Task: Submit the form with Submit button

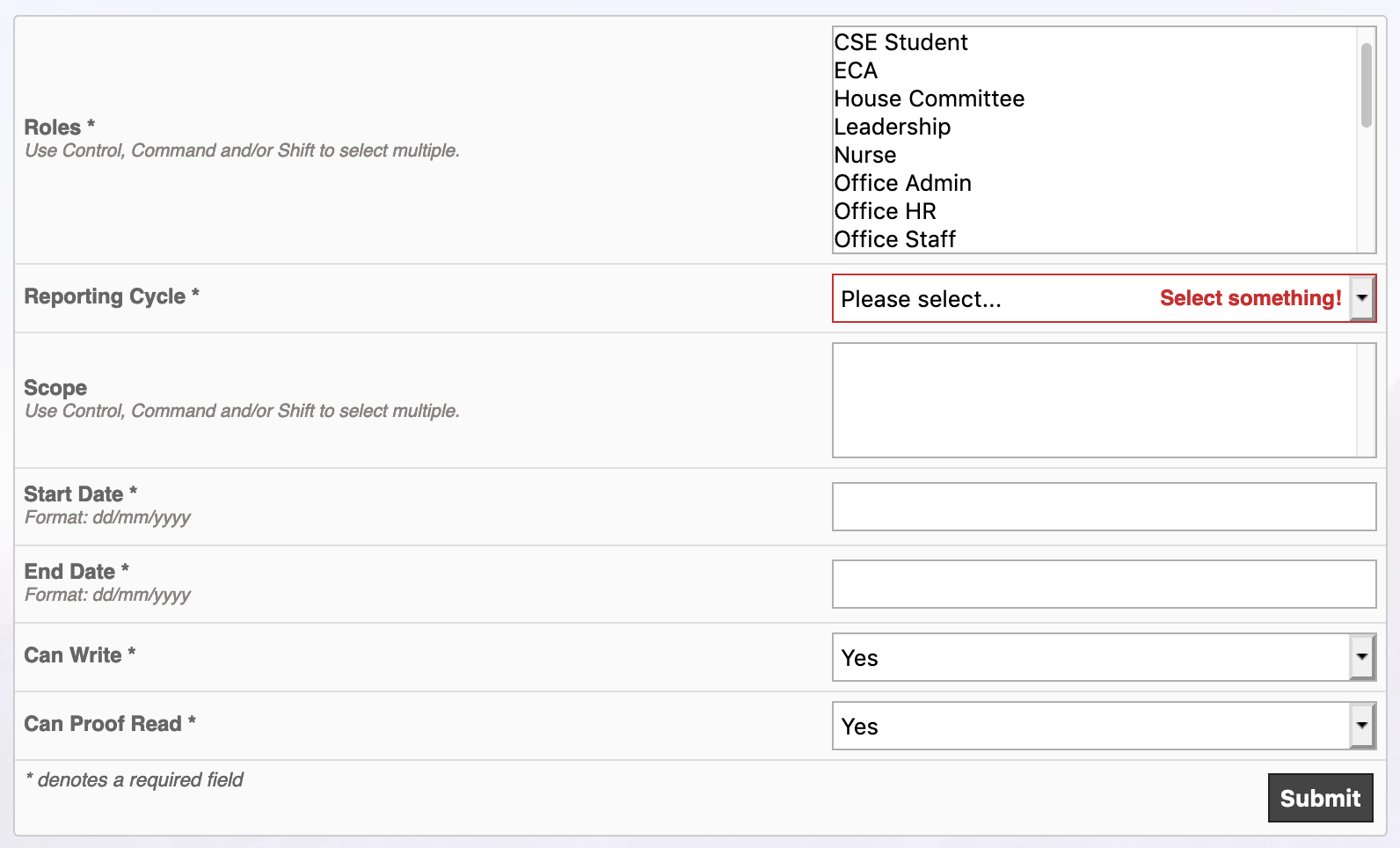Action: pos(1320,798)
